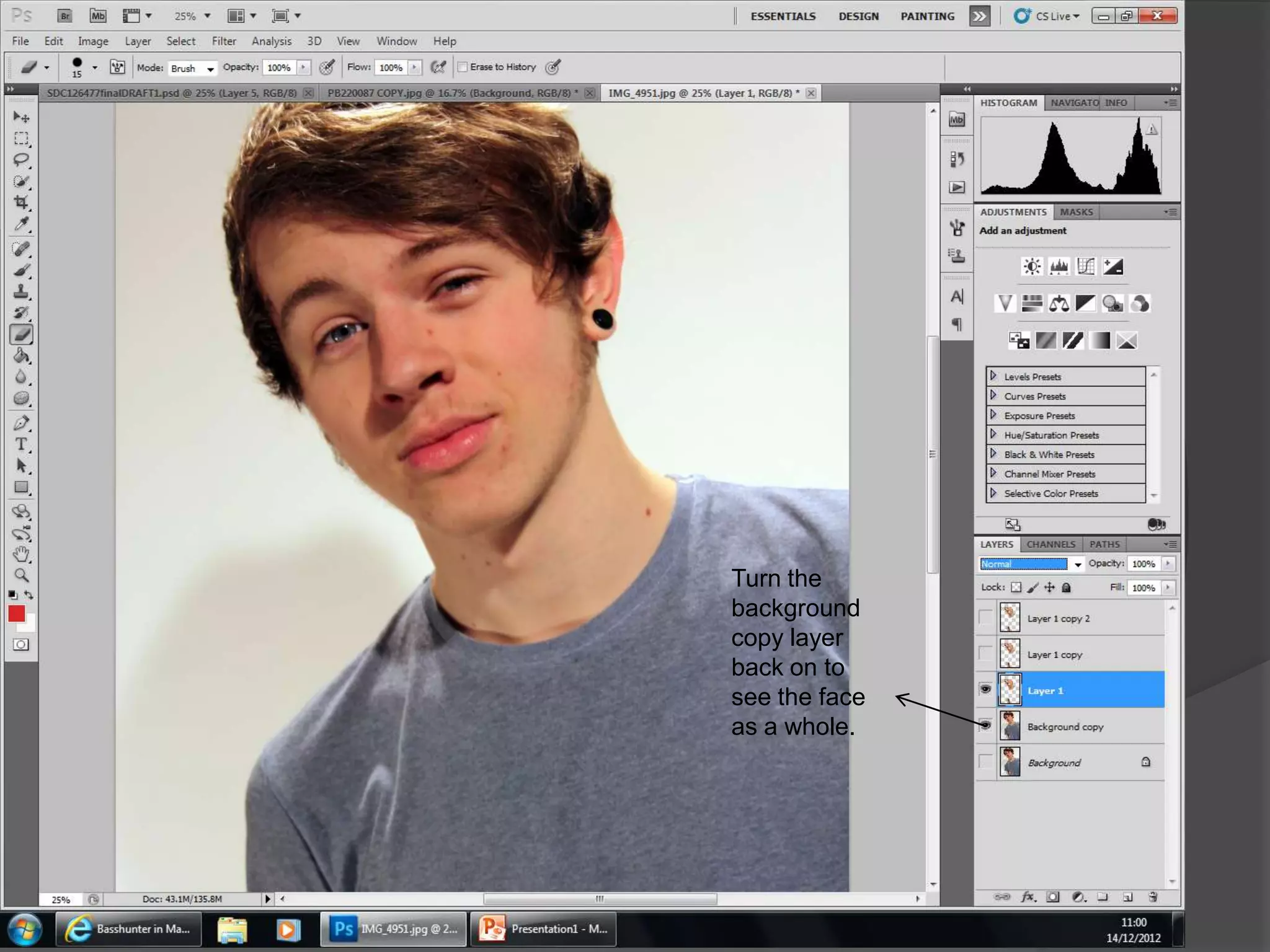Open the Filter menu
The height and width of the screenshot is (952, 1270).
tap(224, 41)
